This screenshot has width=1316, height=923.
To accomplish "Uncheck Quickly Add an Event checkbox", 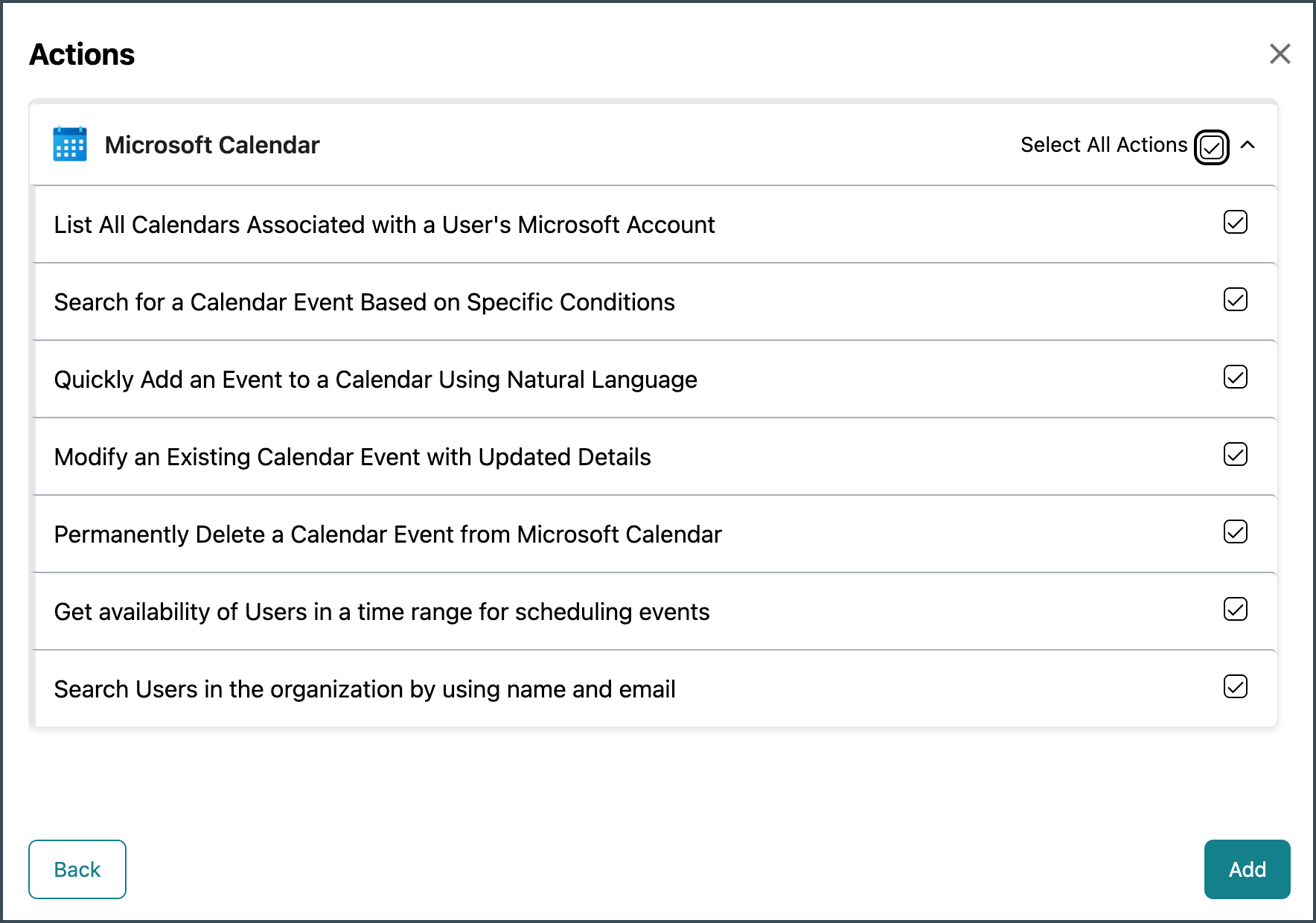I will pyautogui.click(x=1235, y=377).
